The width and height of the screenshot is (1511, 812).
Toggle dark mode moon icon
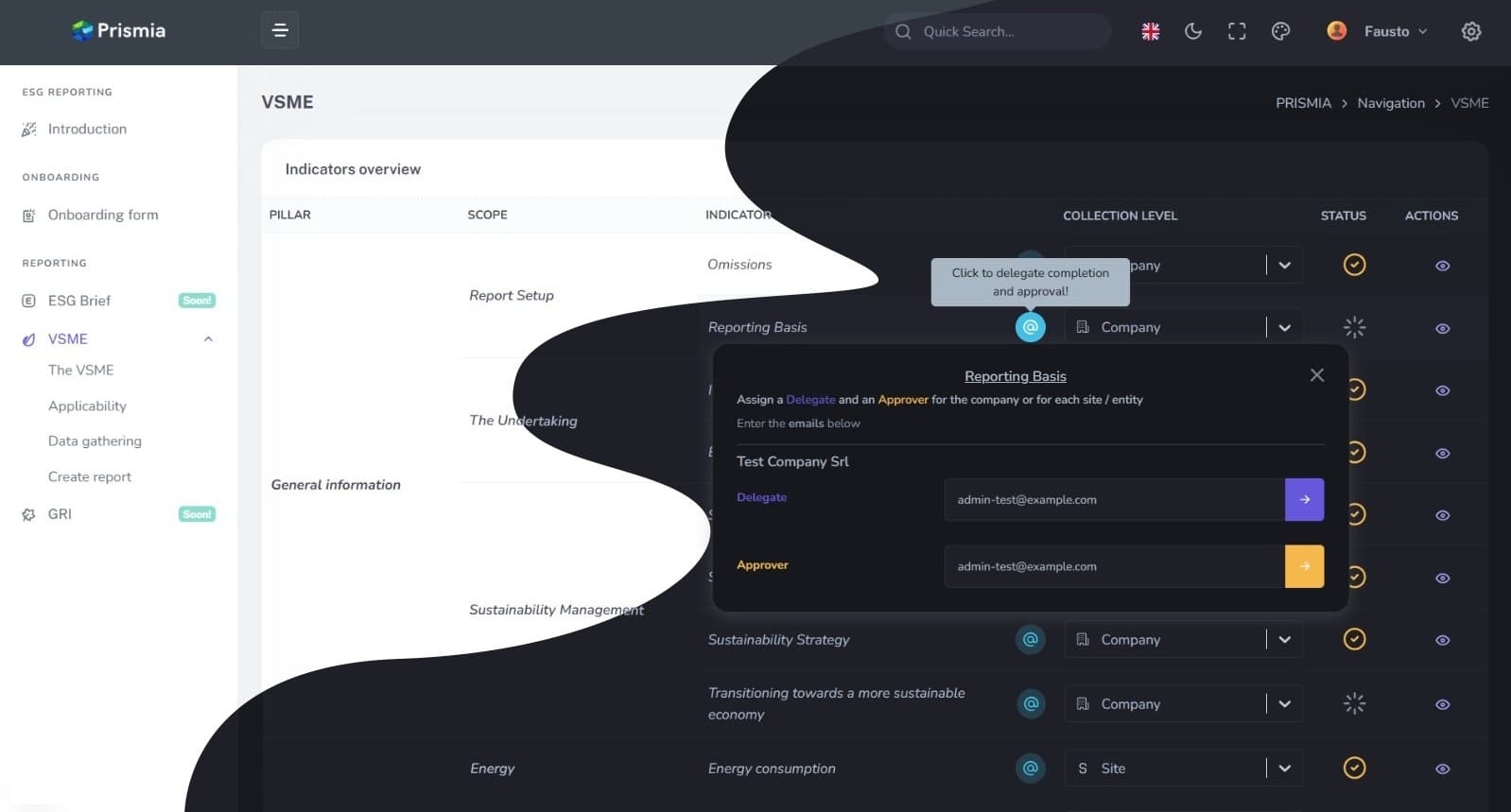coord(1193,31)
